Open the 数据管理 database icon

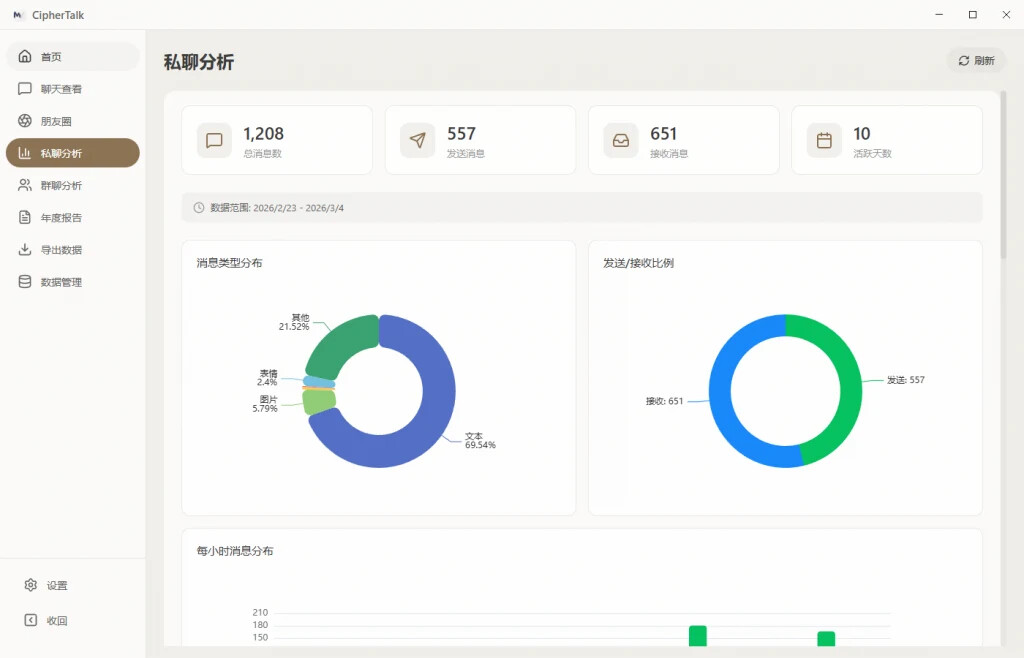[x=25, y=281]
